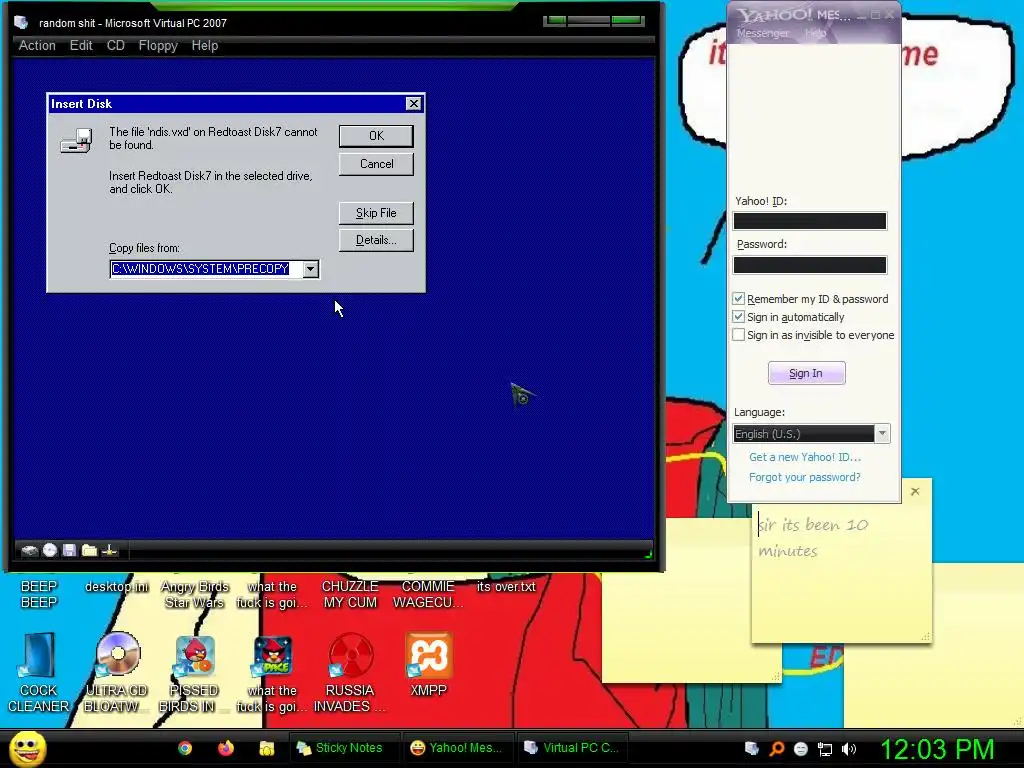Launch Firefox from the taskbar
Screen dimensions: 1024x768
(x=226, y=748)
